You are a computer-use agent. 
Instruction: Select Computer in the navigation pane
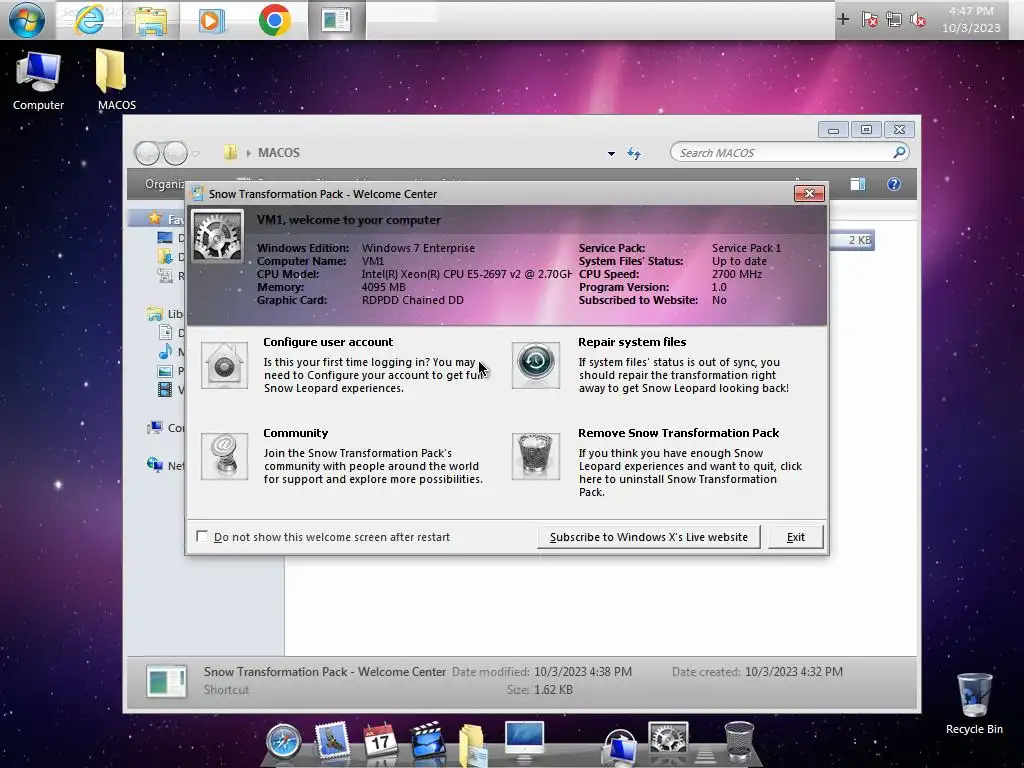click(x=166, y=428)
